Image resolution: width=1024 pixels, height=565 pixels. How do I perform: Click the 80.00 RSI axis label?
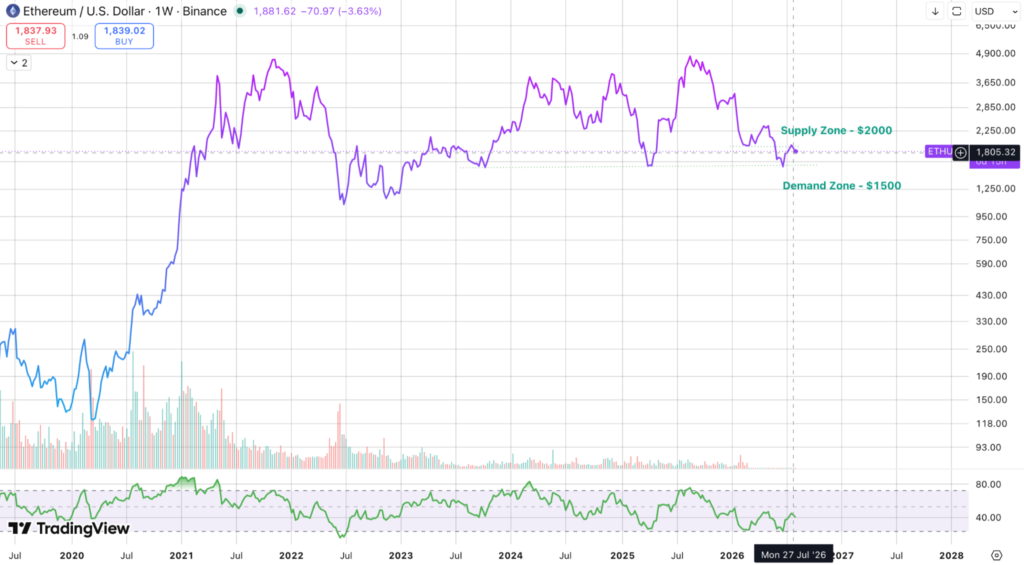tap(989, 485)
